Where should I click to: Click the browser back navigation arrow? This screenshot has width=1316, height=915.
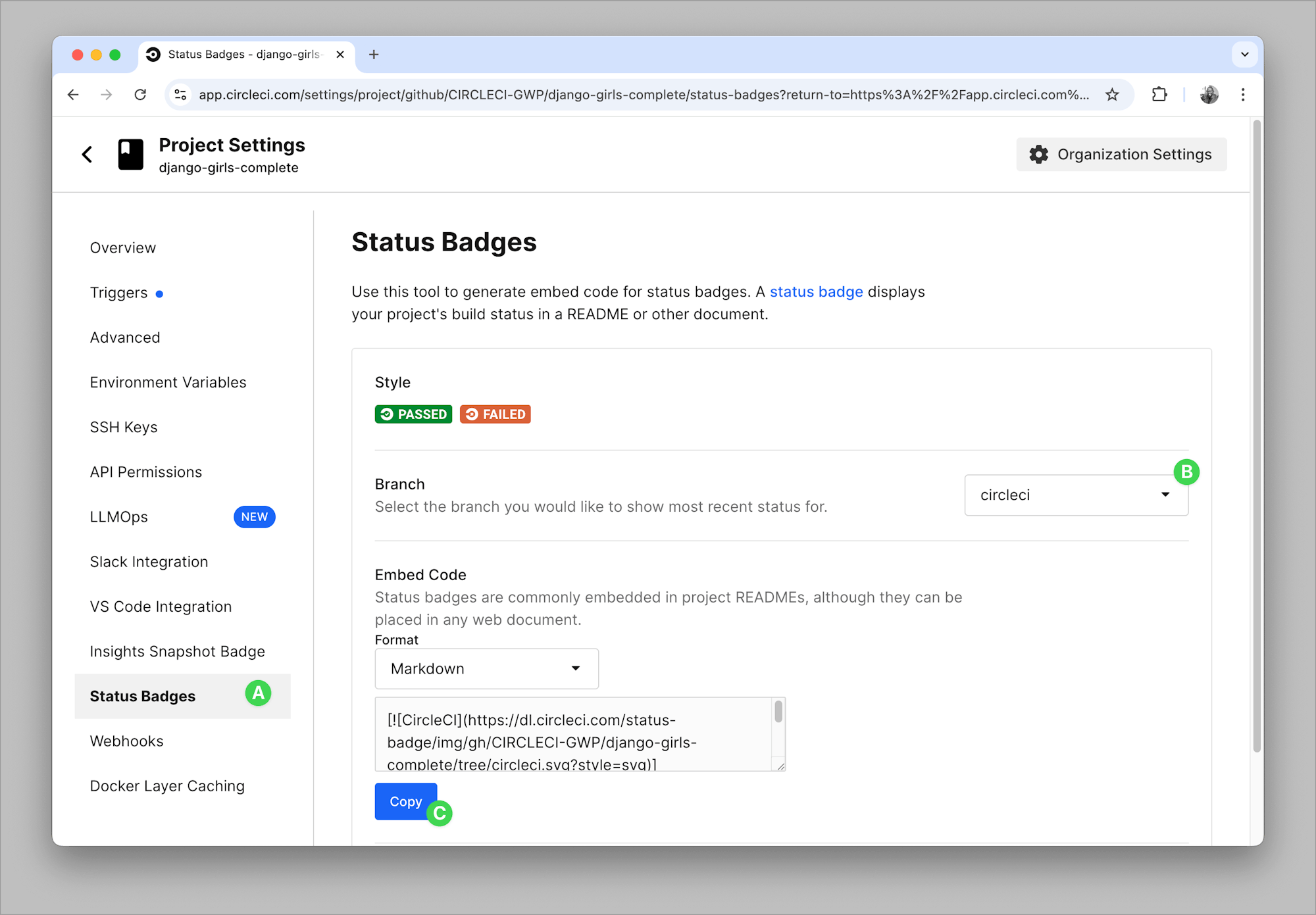[x=72, y=94]
